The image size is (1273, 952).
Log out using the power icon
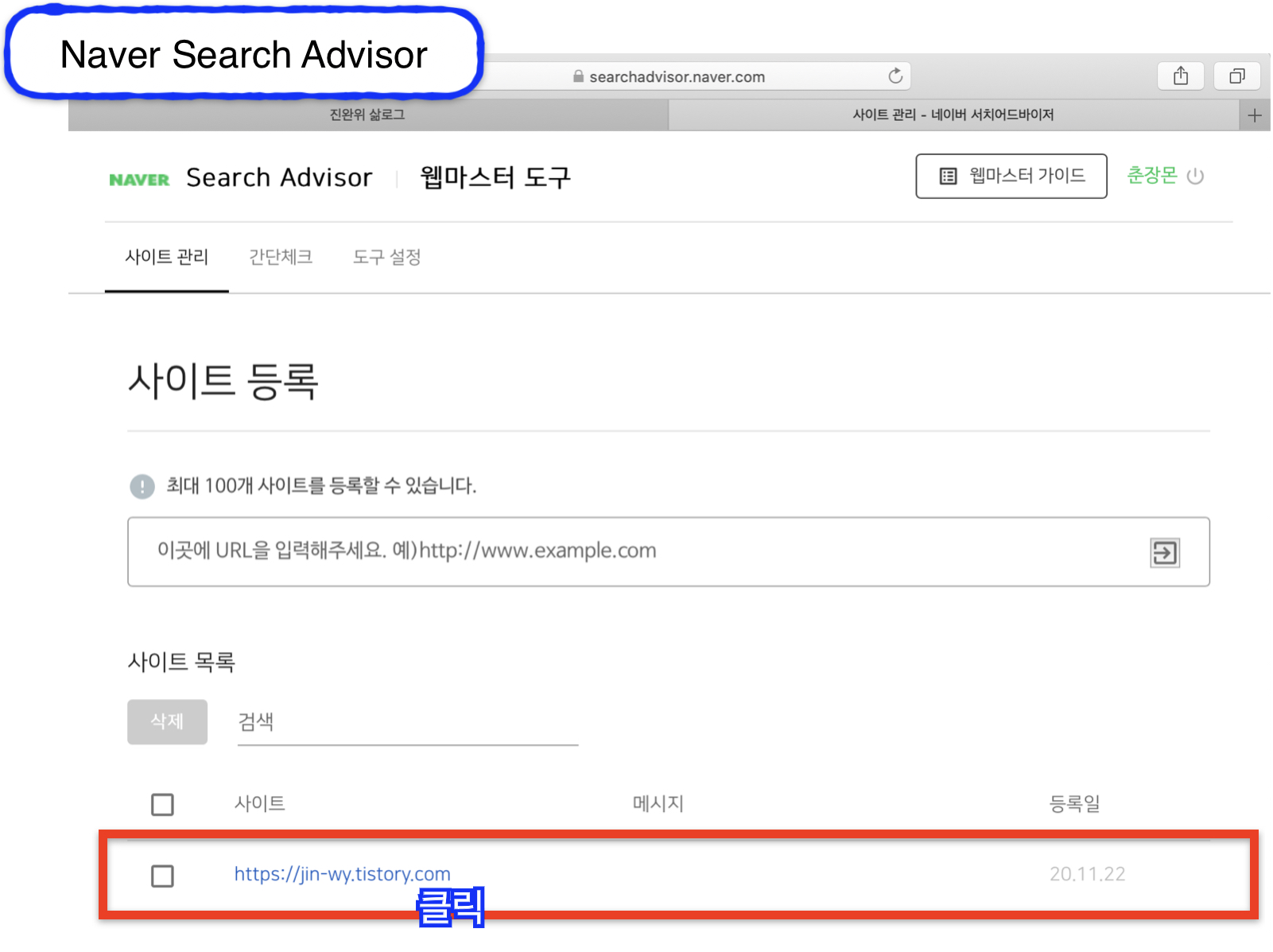click(x=1195, y=176)
